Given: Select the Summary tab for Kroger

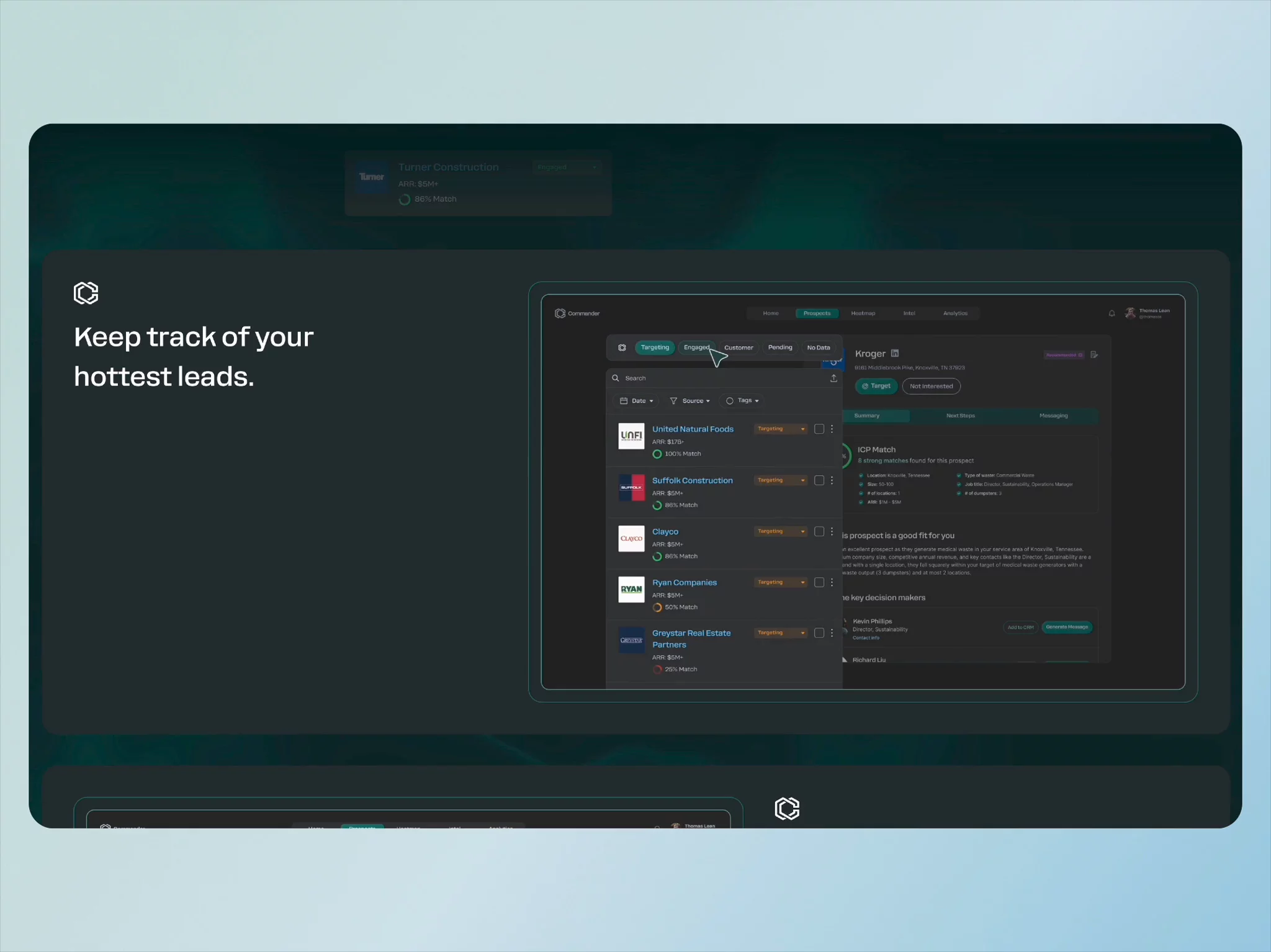Looking at the screenshot, I should [x=875, y=416].
